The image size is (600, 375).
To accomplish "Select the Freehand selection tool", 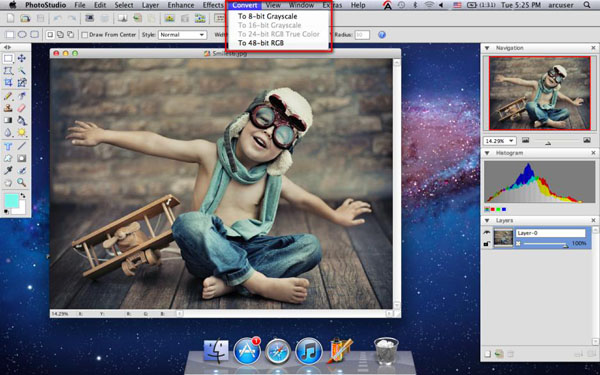I will point(8,70).
